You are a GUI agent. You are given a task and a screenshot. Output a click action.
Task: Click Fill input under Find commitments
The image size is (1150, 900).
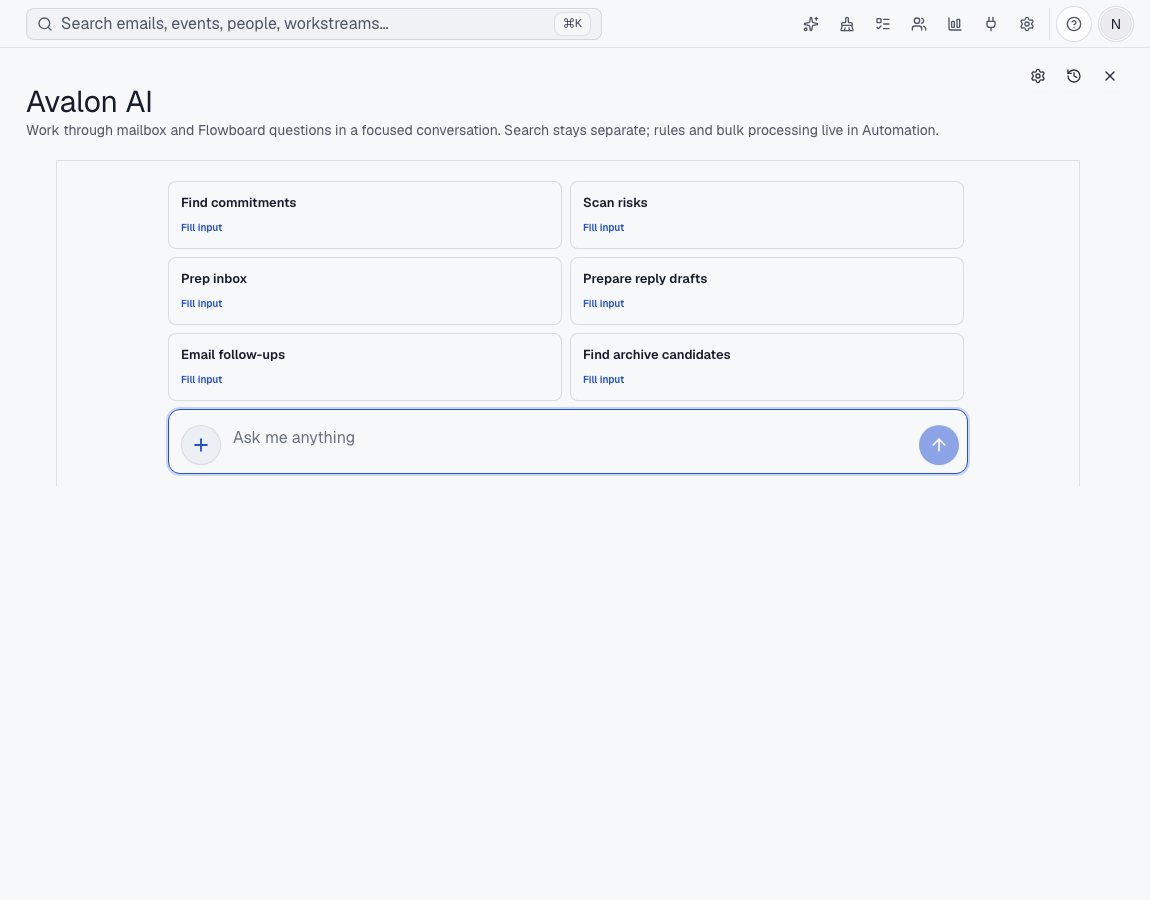point(202,227)
